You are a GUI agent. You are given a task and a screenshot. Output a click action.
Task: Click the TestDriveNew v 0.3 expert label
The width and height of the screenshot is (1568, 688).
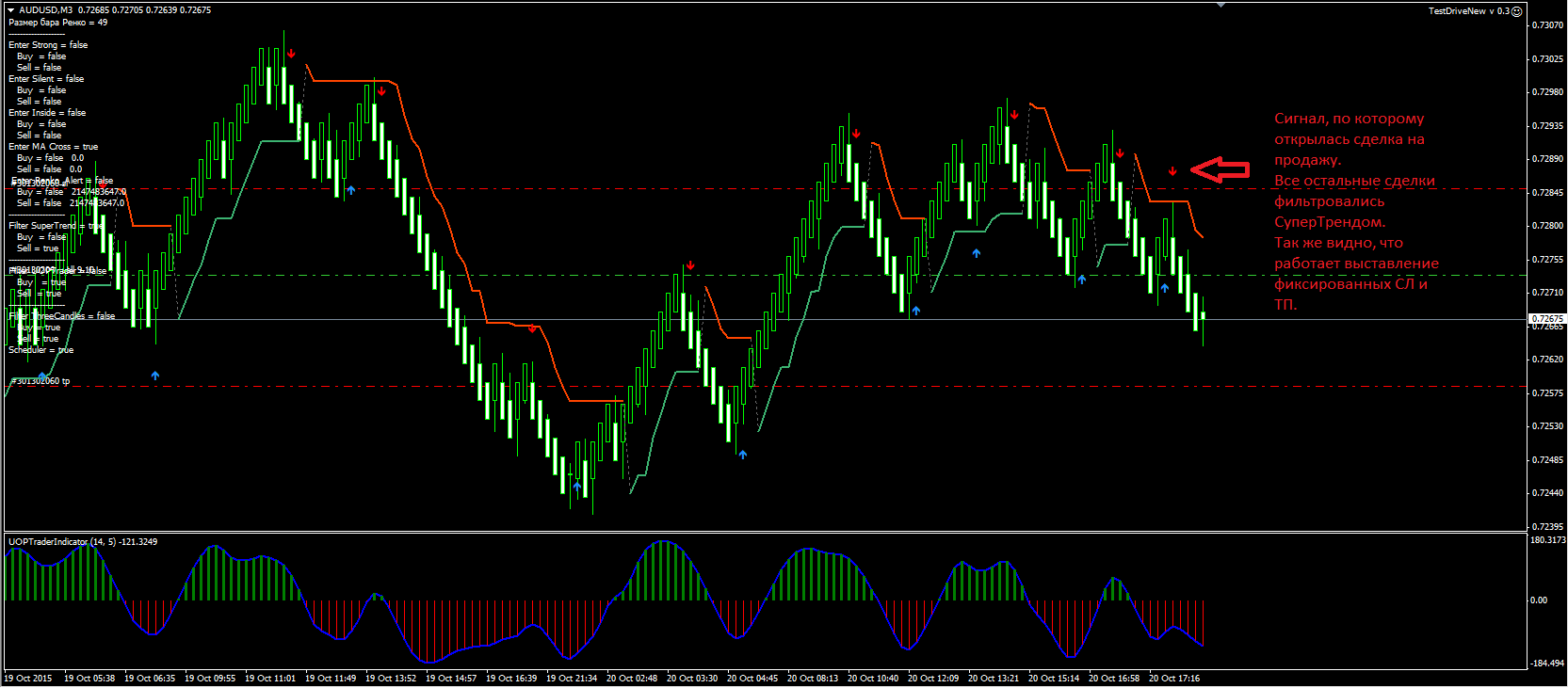(x=1468, y=11)
